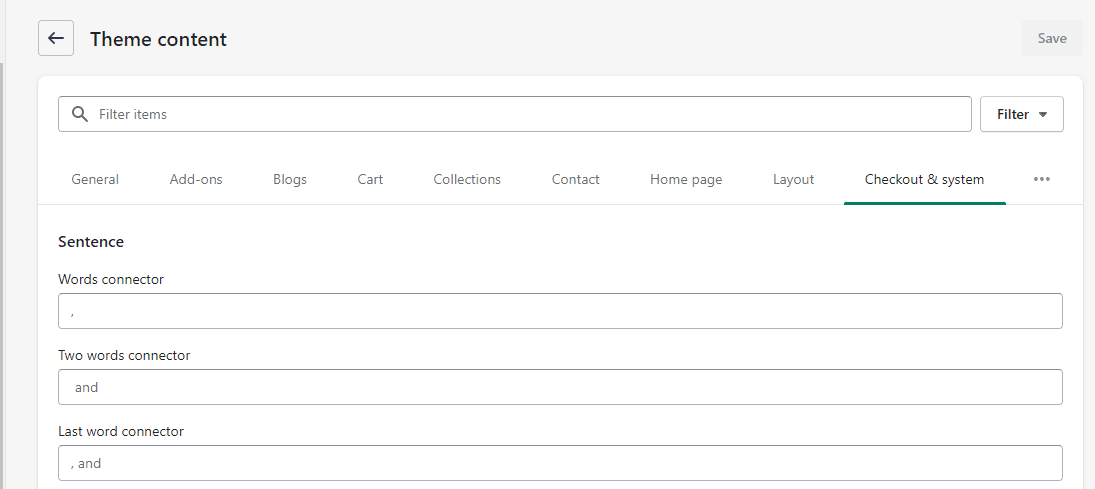Click the Words connector label

111,279
